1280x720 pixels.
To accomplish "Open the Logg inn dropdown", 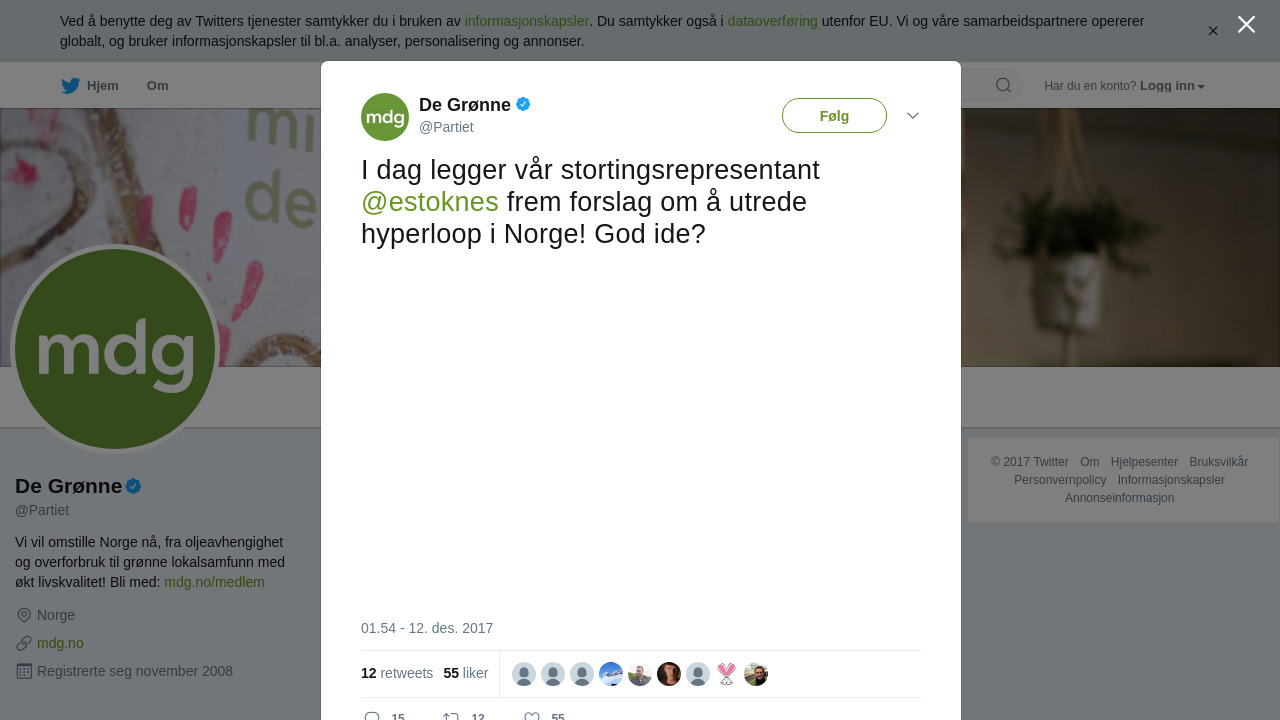I will (1172, 86).
